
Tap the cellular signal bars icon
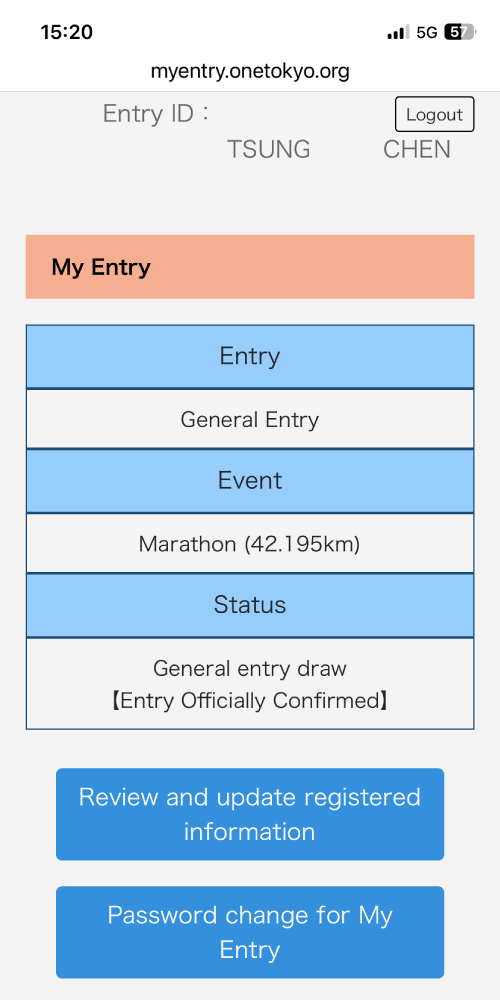[x=399, y=33]
